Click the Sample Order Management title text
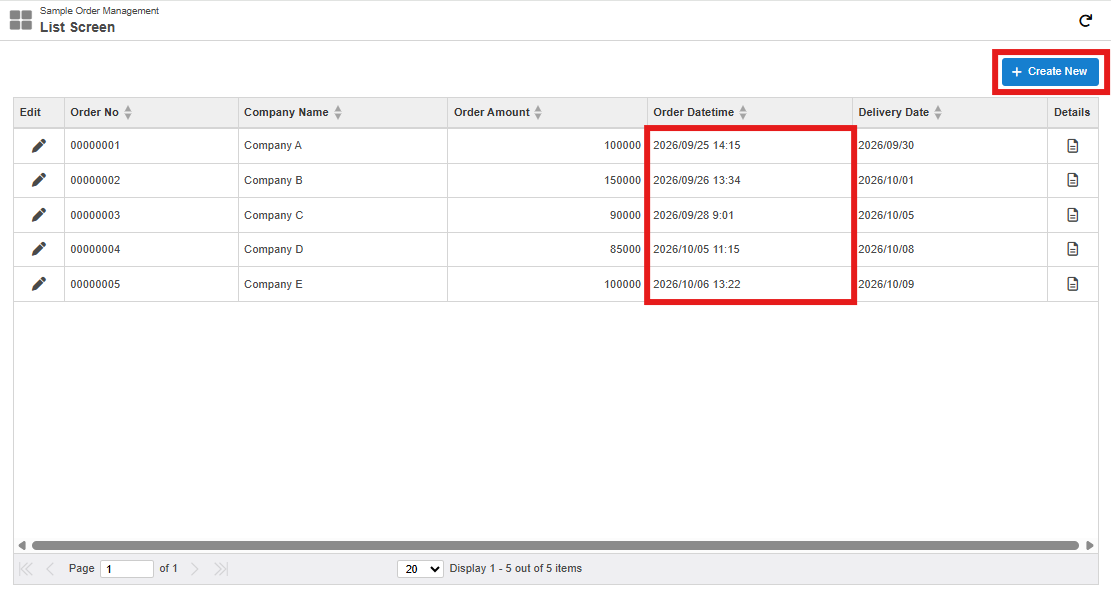The width and height of the screenshot is (1111, 594). (x=99, y=11)
